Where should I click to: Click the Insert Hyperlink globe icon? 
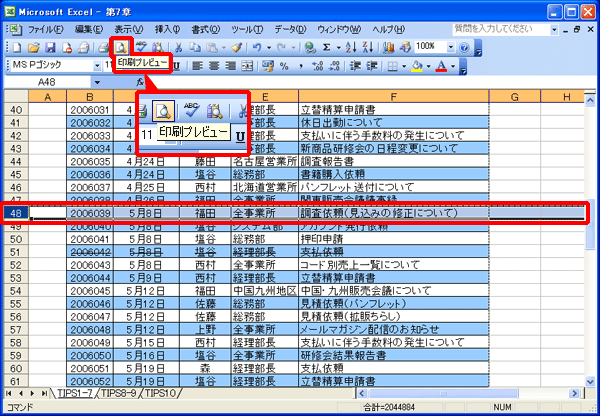(x=310, y=47)
